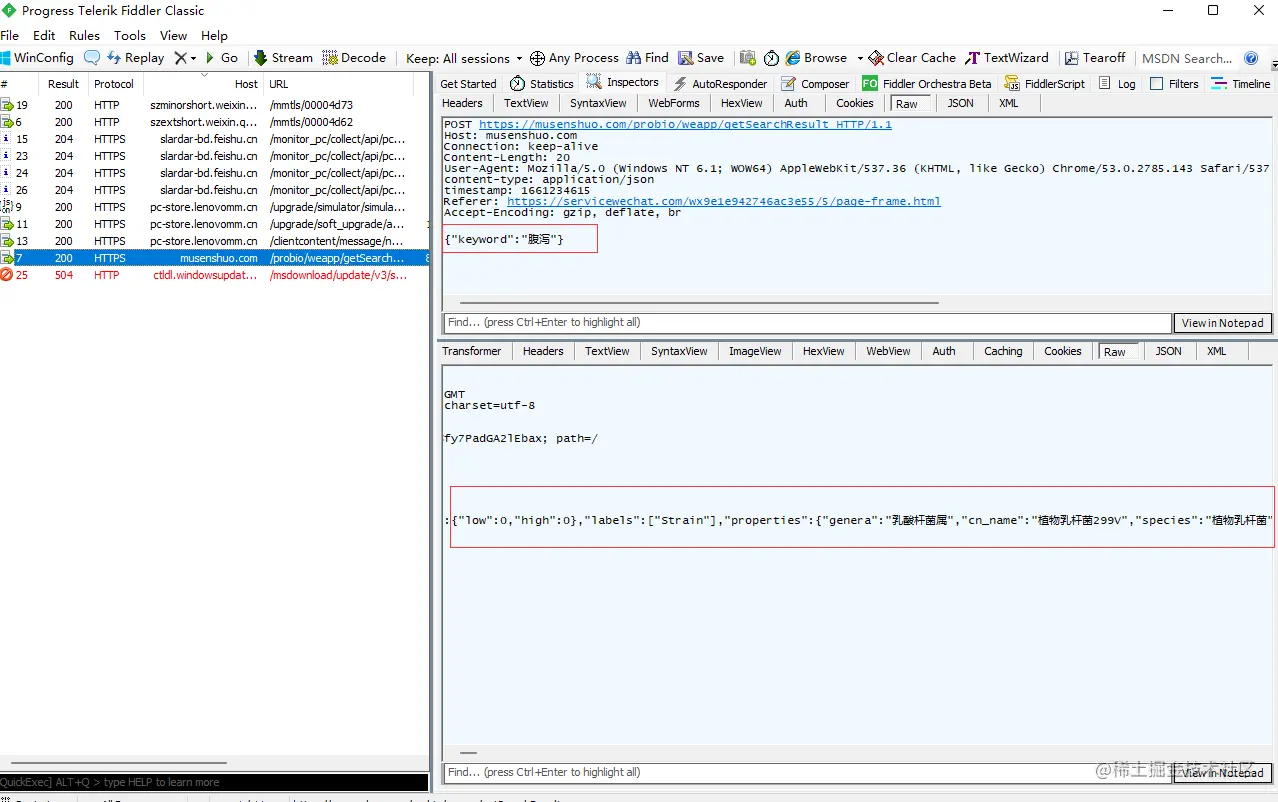
Task: Select session 9 /upgrade/simulator row
Action: point(214,207)
